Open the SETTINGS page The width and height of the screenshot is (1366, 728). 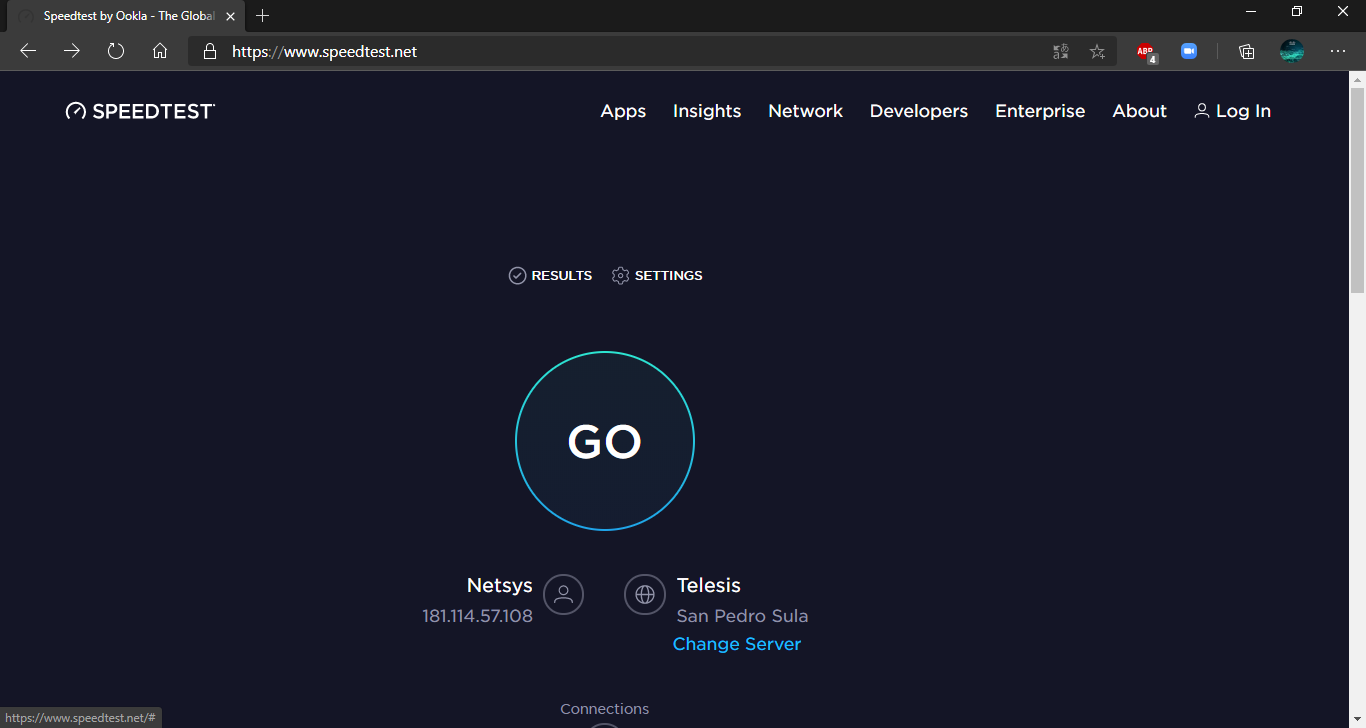click(x=657, y=275)
